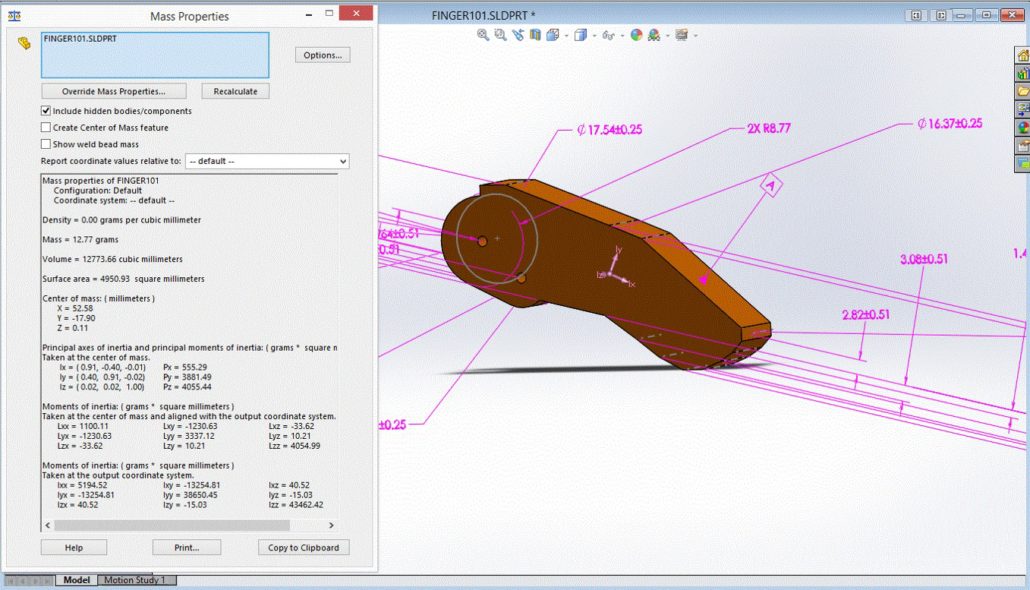Screen dimensions: 1030x590
Task: Select the 2.82±0.51 dimension
Action: [x=866, y=315]
